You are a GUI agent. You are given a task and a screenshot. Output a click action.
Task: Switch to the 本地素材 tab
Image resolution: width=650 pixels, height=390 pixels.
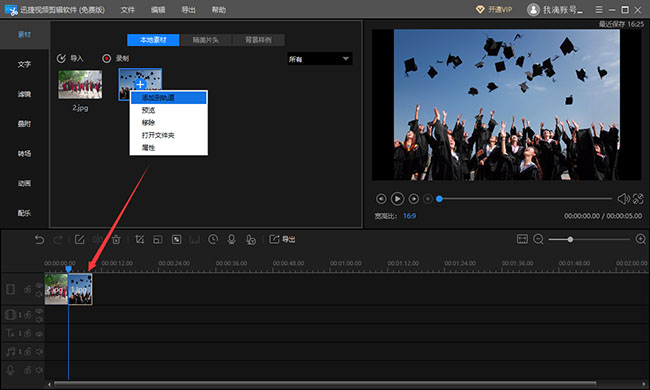pos(153,40)
